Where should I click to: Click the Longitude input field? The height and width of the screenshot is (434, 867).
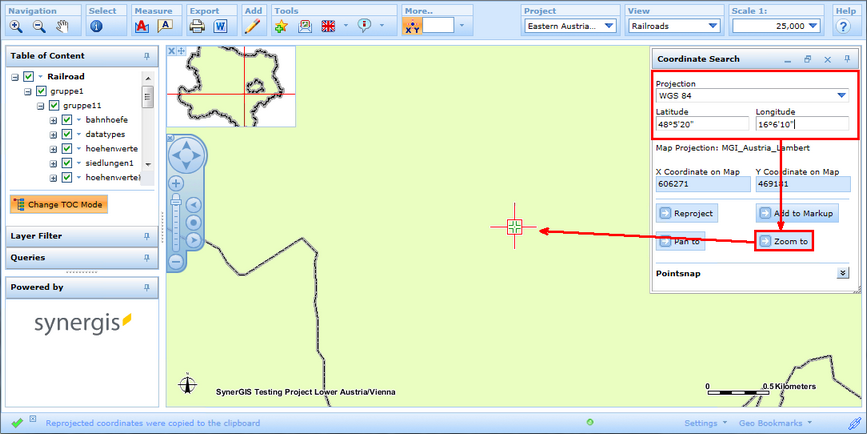click(802, 124)
